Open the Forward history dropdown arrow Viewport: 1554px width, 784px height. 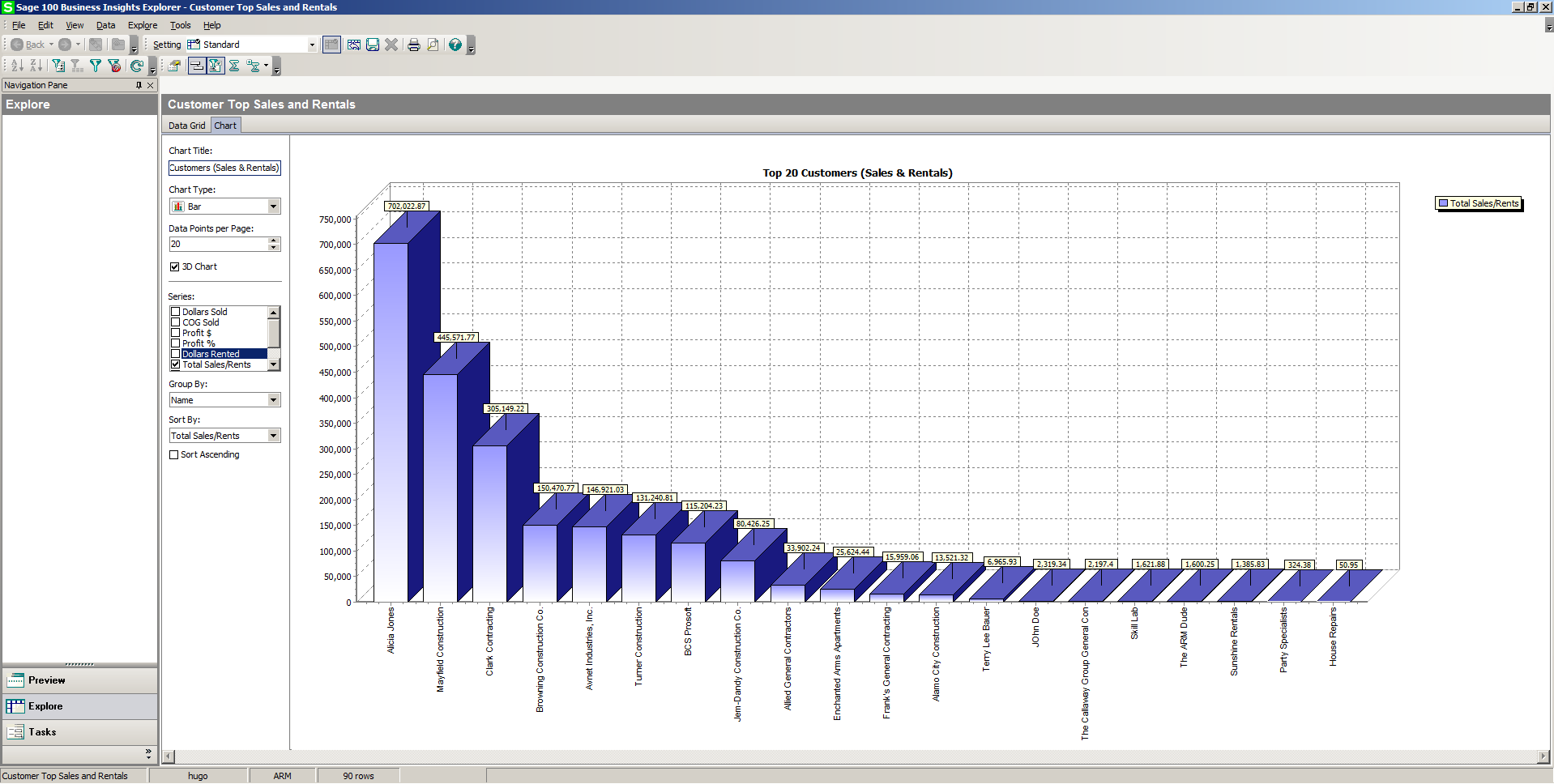[78, 45]
